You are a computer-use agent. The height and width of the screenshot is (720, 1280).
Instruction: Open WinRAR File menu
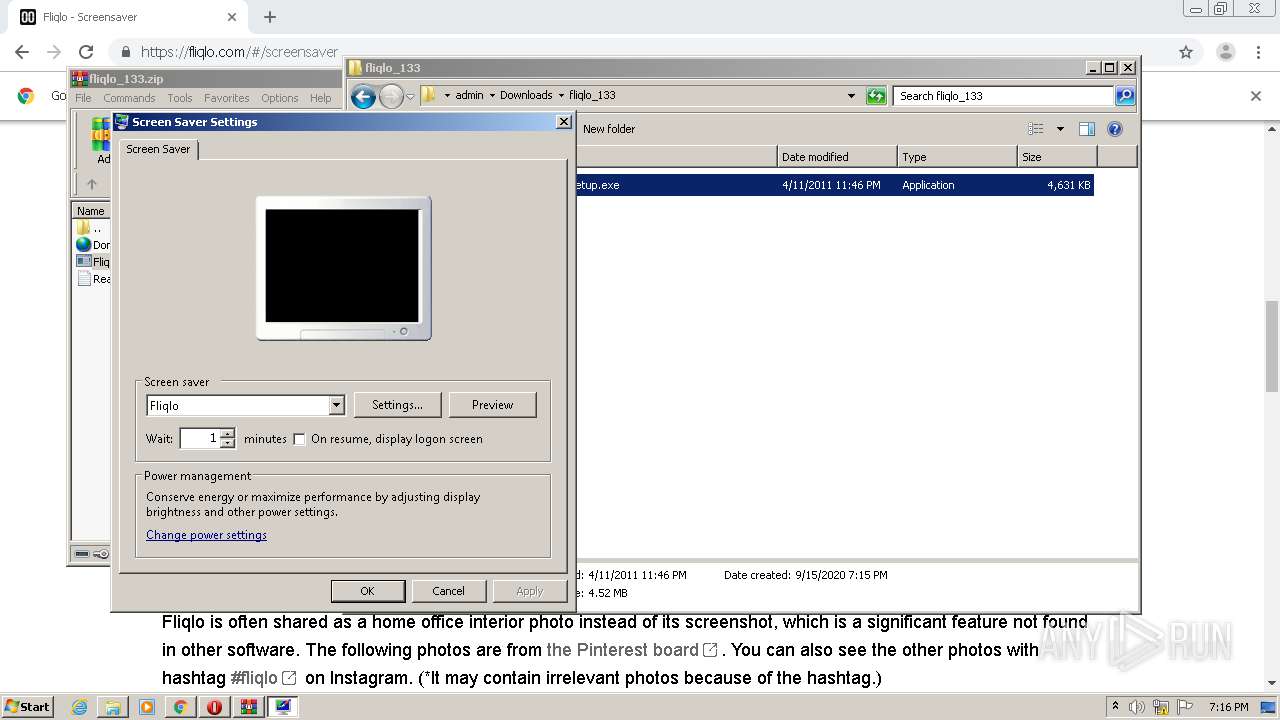pos(83,98)
